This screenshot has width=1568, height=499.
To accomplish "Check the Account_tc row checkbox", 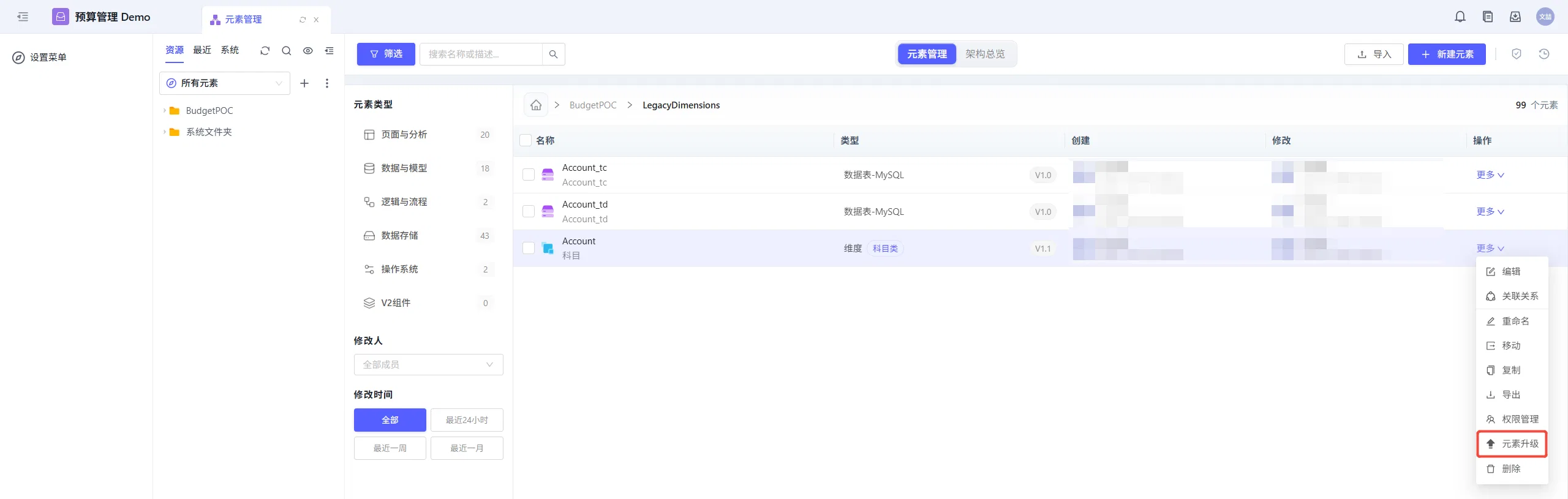I will pos(529,174).
